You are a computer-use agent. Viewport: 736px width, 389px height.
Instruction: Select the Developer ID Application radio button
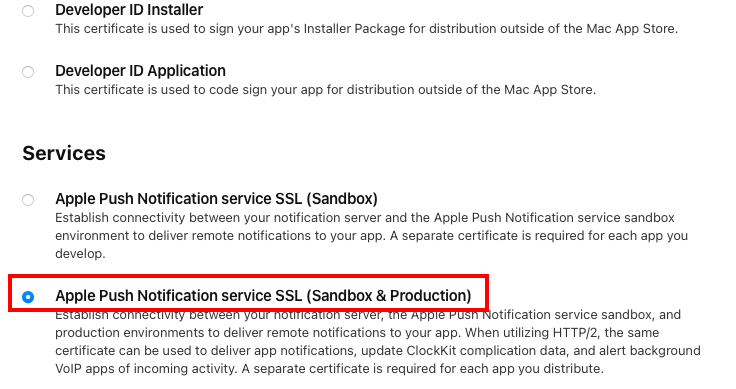pyautogui.click(x=28, y=72)
